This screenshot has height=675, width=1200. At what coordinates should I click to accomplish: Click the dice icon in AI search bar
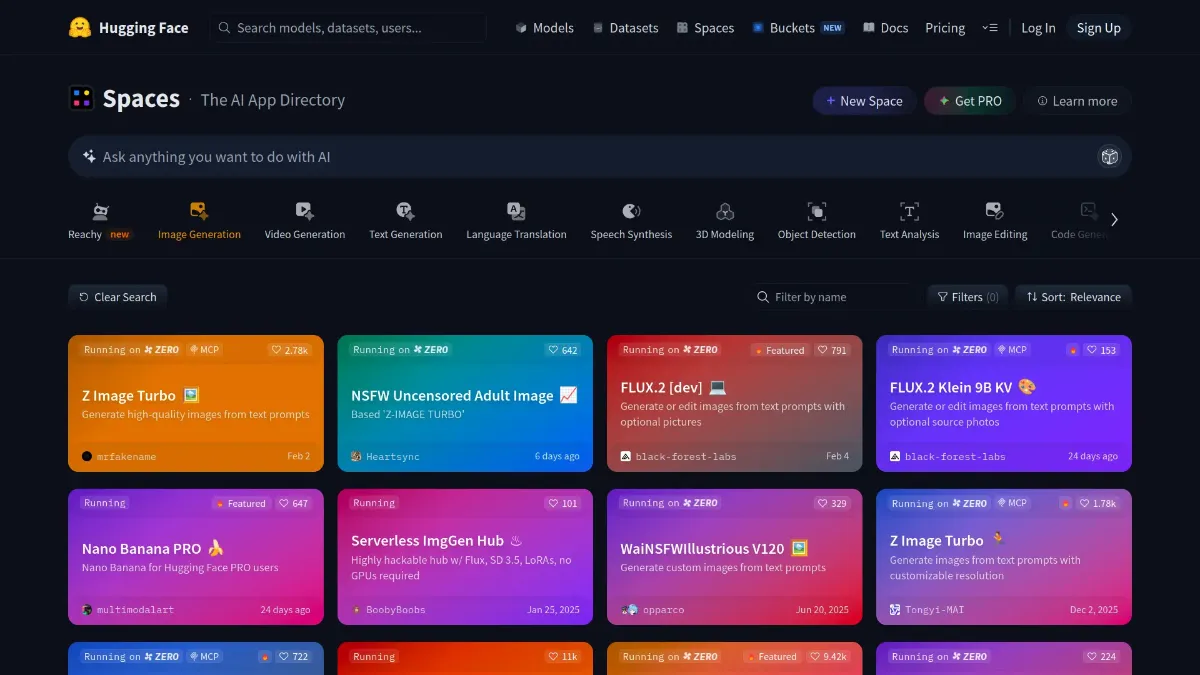click(x=1109, y=157)
